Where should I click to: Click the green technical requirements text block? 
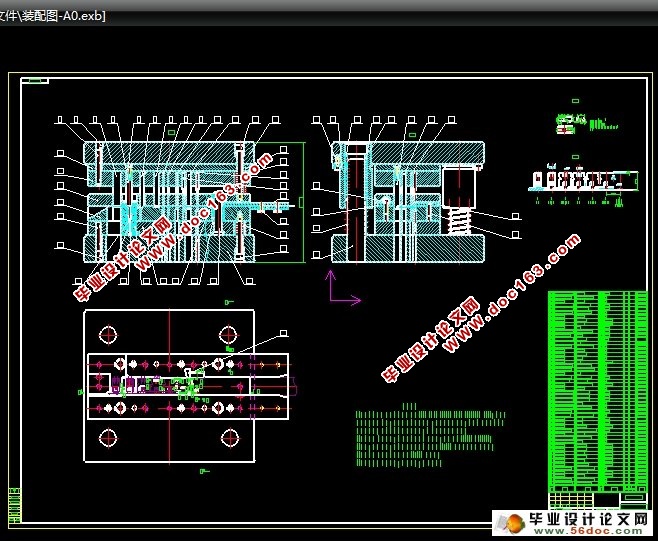[x=430, y=435]
